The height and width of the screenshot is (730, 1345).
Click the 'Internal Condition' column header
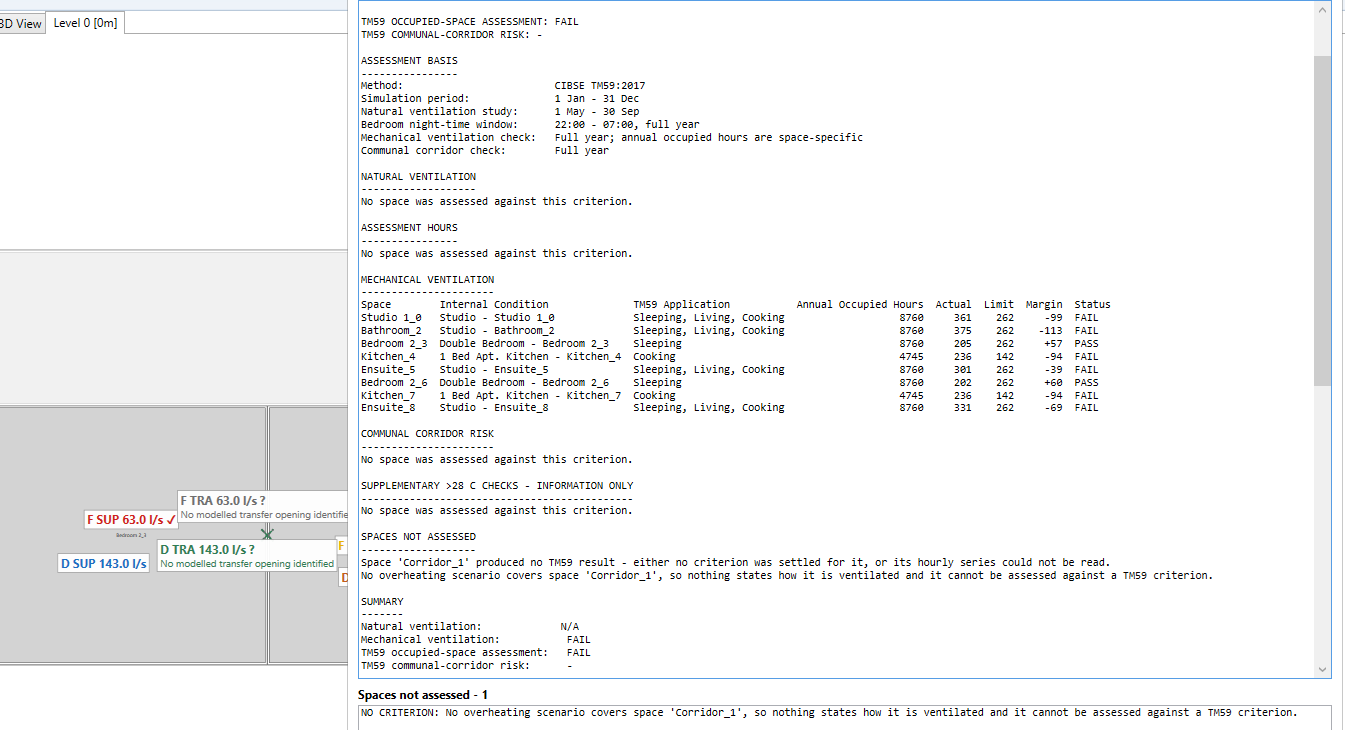[494, 305]
